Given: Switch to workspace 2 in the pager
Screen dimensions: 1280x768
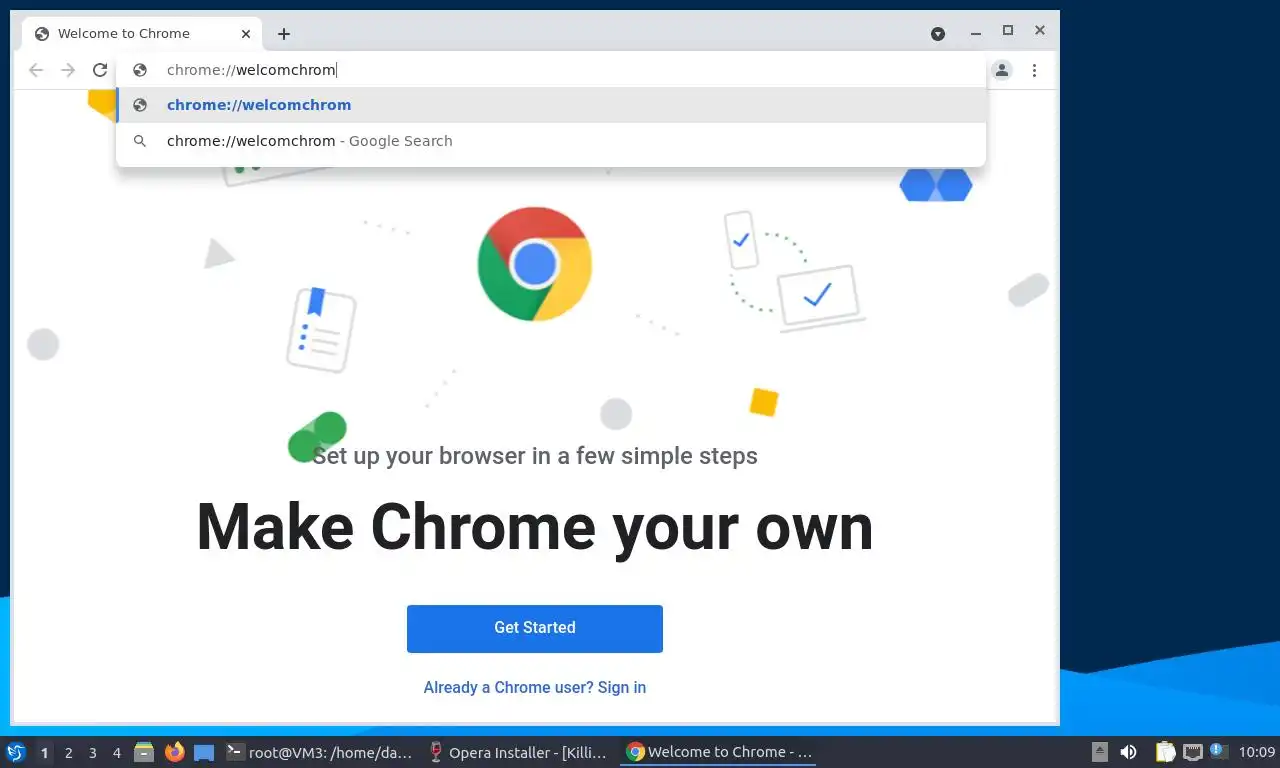Looking at the screenshot, I should click(x=69, y=753).
